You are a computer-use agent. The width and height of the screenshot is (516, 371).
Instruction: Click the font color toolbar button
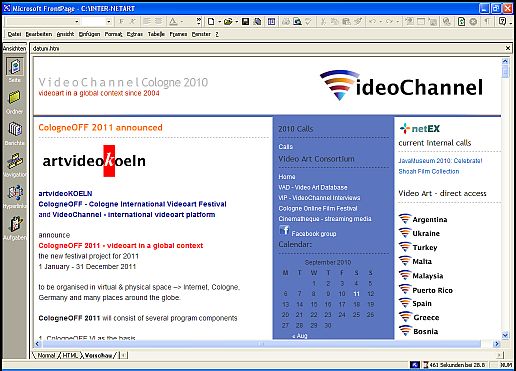click(173, 22)
